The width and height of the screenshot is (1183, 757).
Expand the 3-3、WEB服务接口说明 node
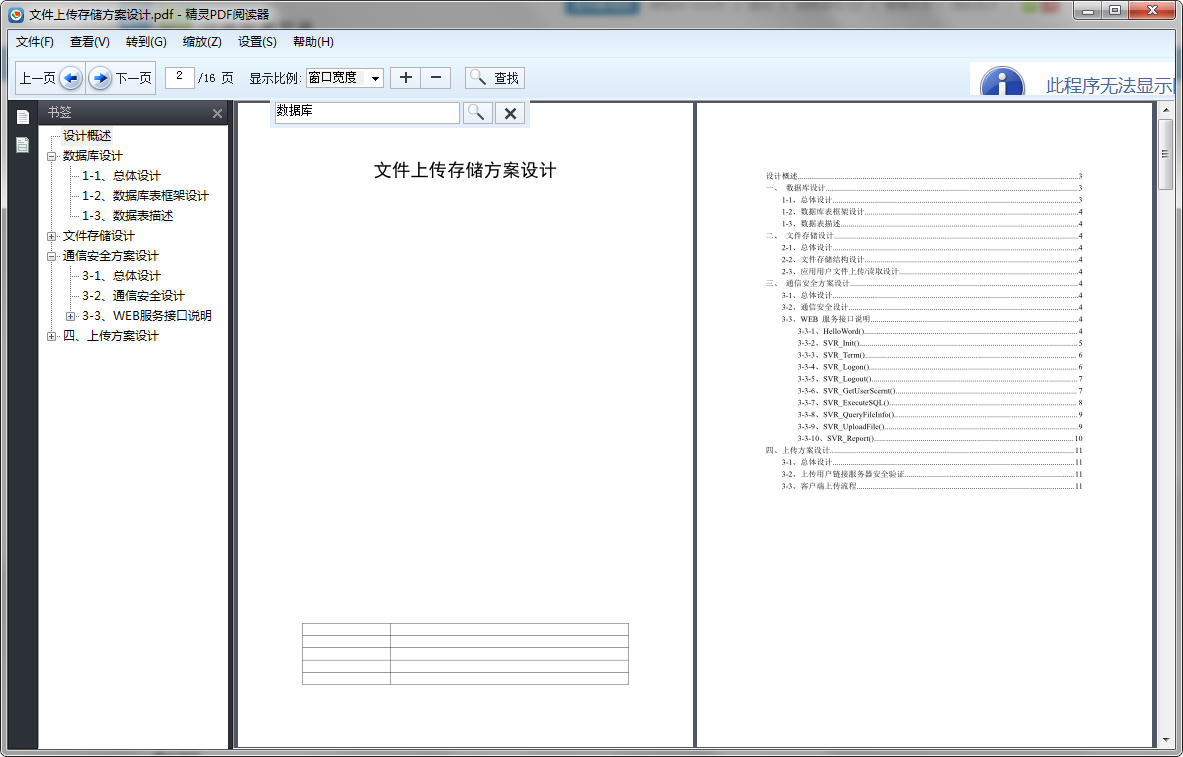point(71,316)
